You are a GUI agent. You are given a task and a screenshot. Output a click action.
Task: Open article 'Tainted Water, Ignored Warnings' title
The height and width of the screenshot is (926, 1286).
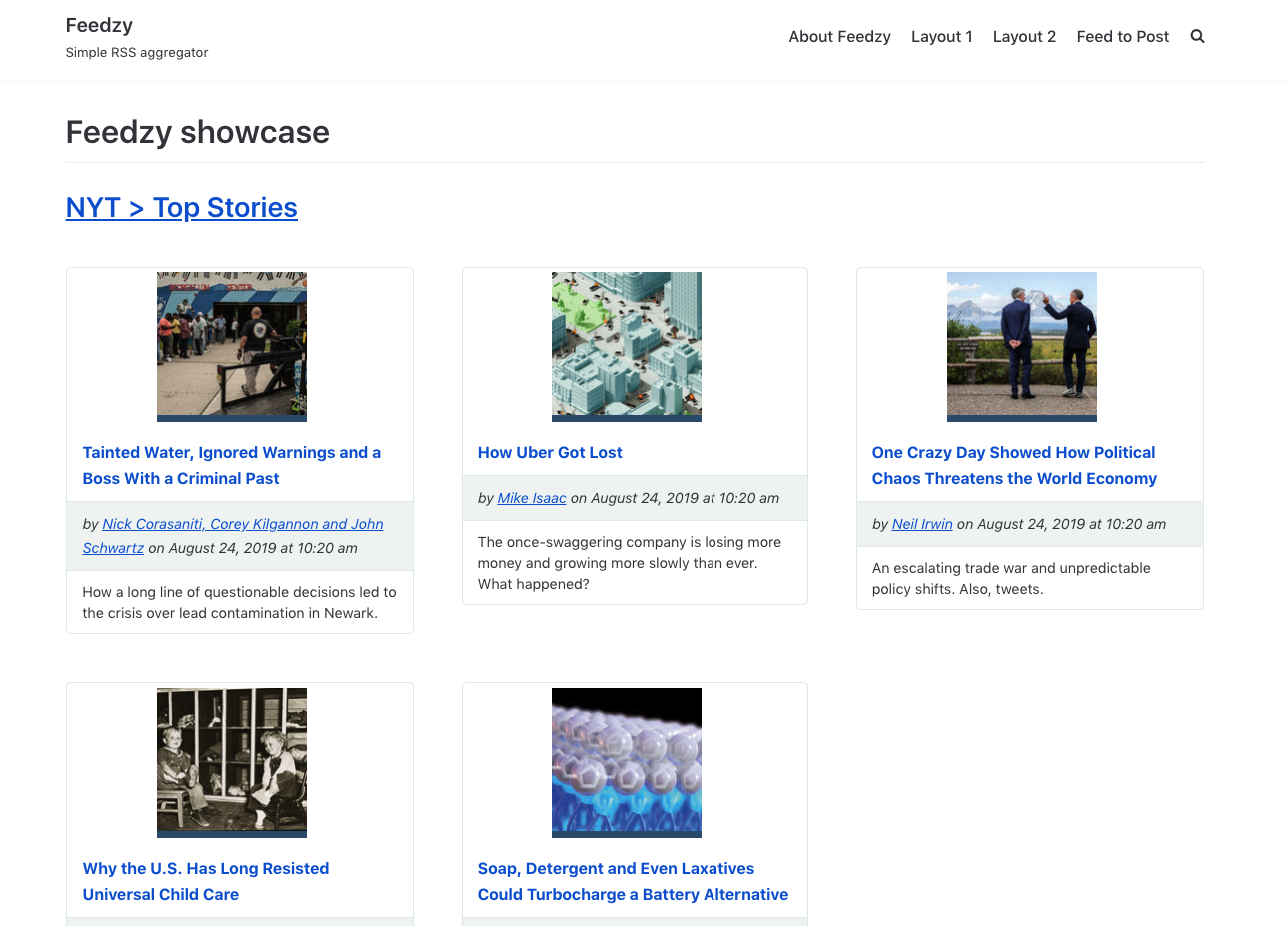point(232,465)
